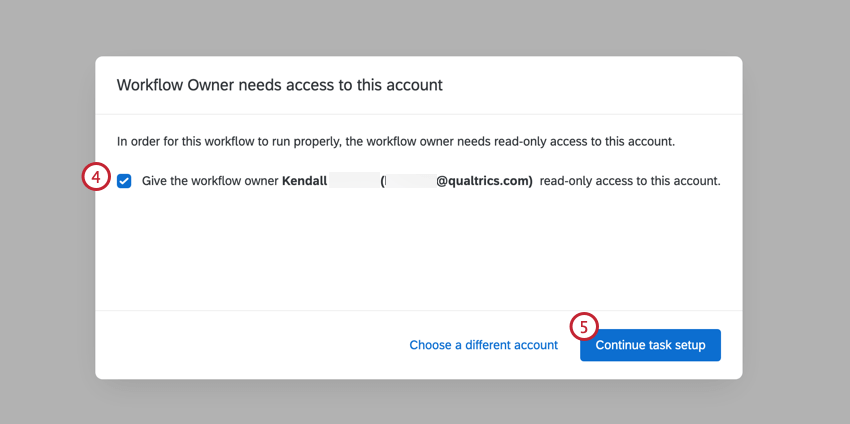Click the white checkmark icon in the checkbox

click(x=124, y=181)
